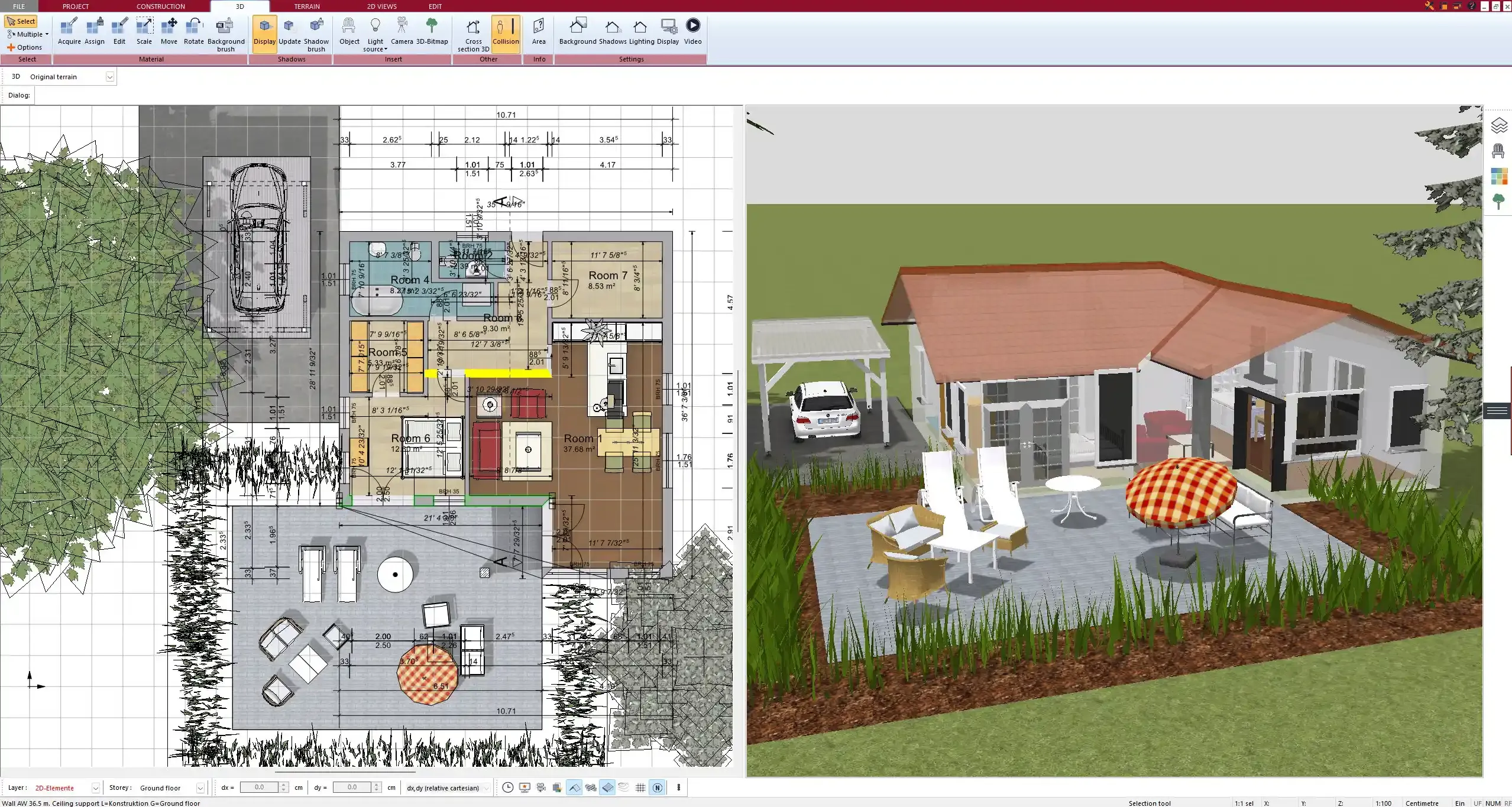Screen dimensions: 1512x807
Task: Toggle the north arrow indicator
Action: 657,787
